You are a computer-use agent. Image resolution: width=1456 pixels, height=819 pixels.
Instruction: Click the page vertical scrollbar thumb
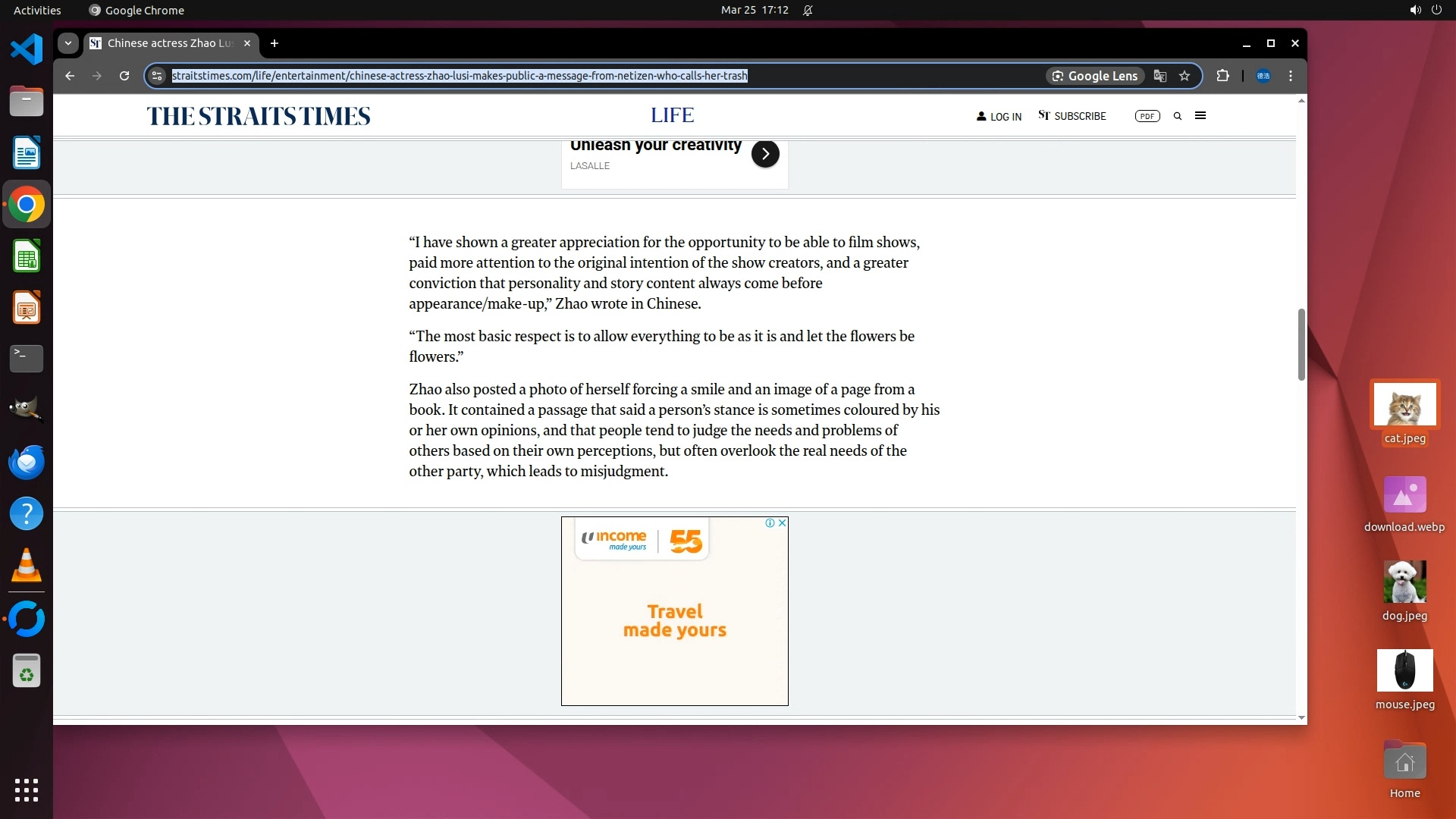[1301, 344]
